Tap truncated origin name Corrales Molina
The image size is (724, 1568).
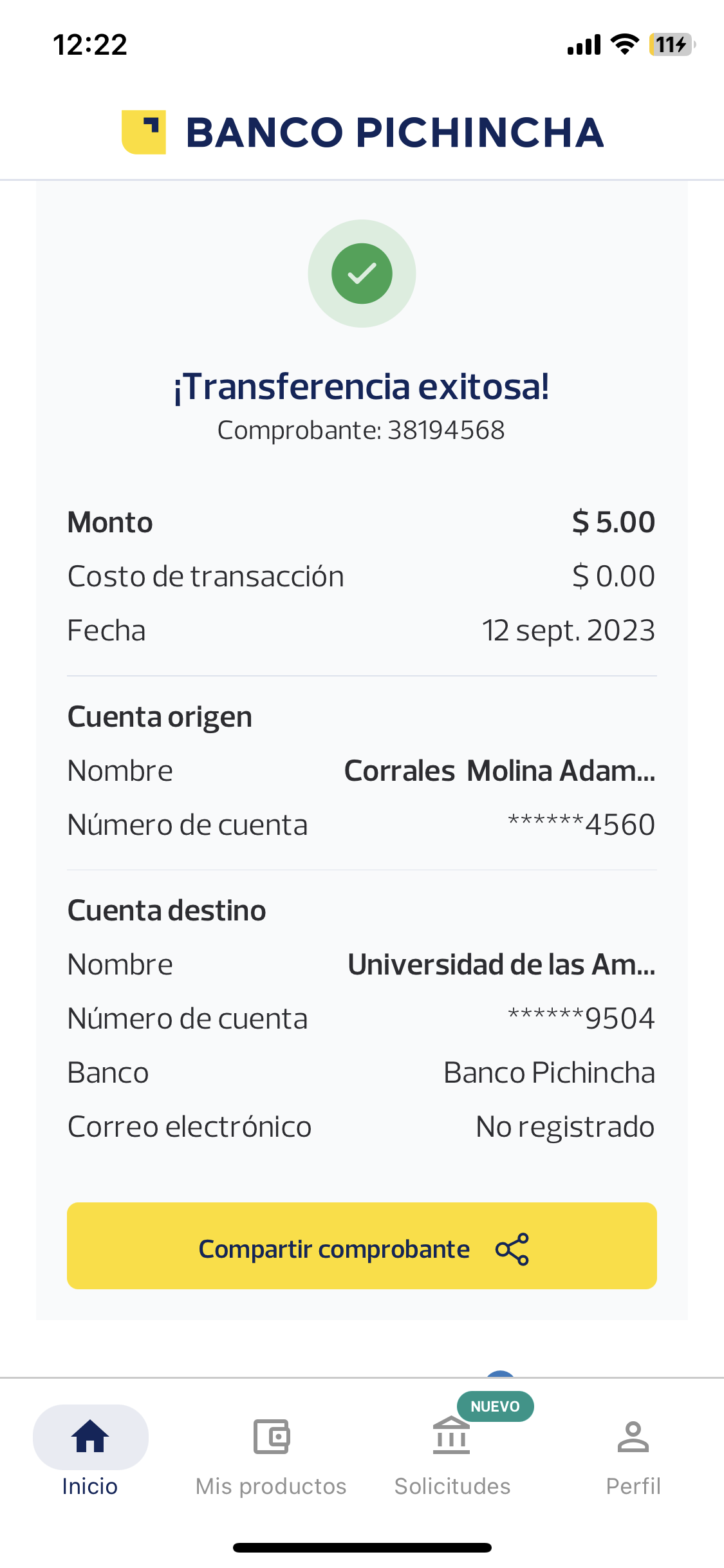499,770
